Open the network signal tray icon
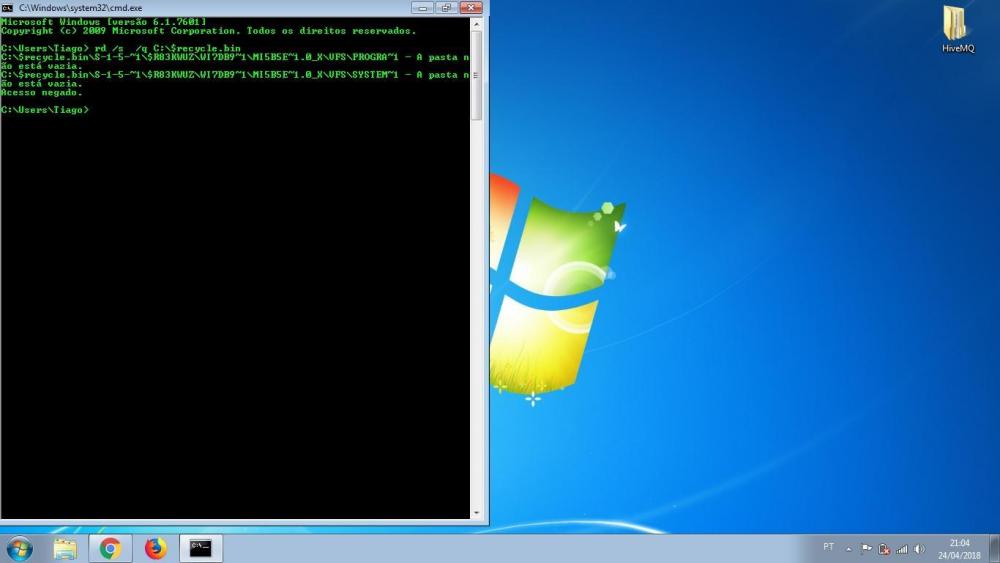 (x=902, y=548)
